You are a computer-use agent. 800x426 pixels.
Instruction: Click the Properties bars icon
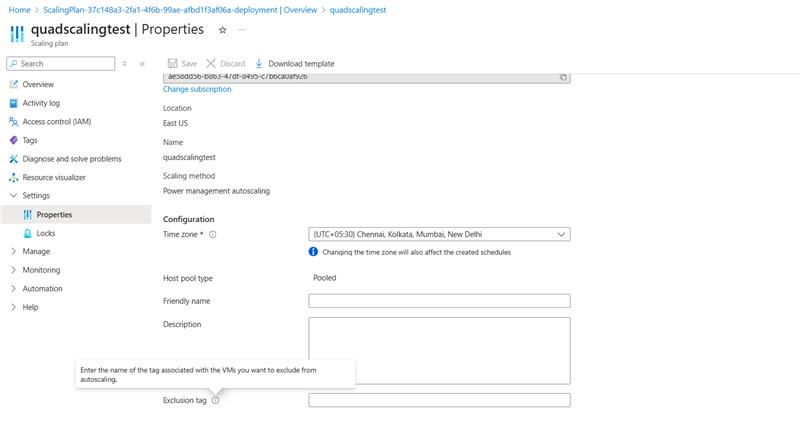(x=28, y=214)
